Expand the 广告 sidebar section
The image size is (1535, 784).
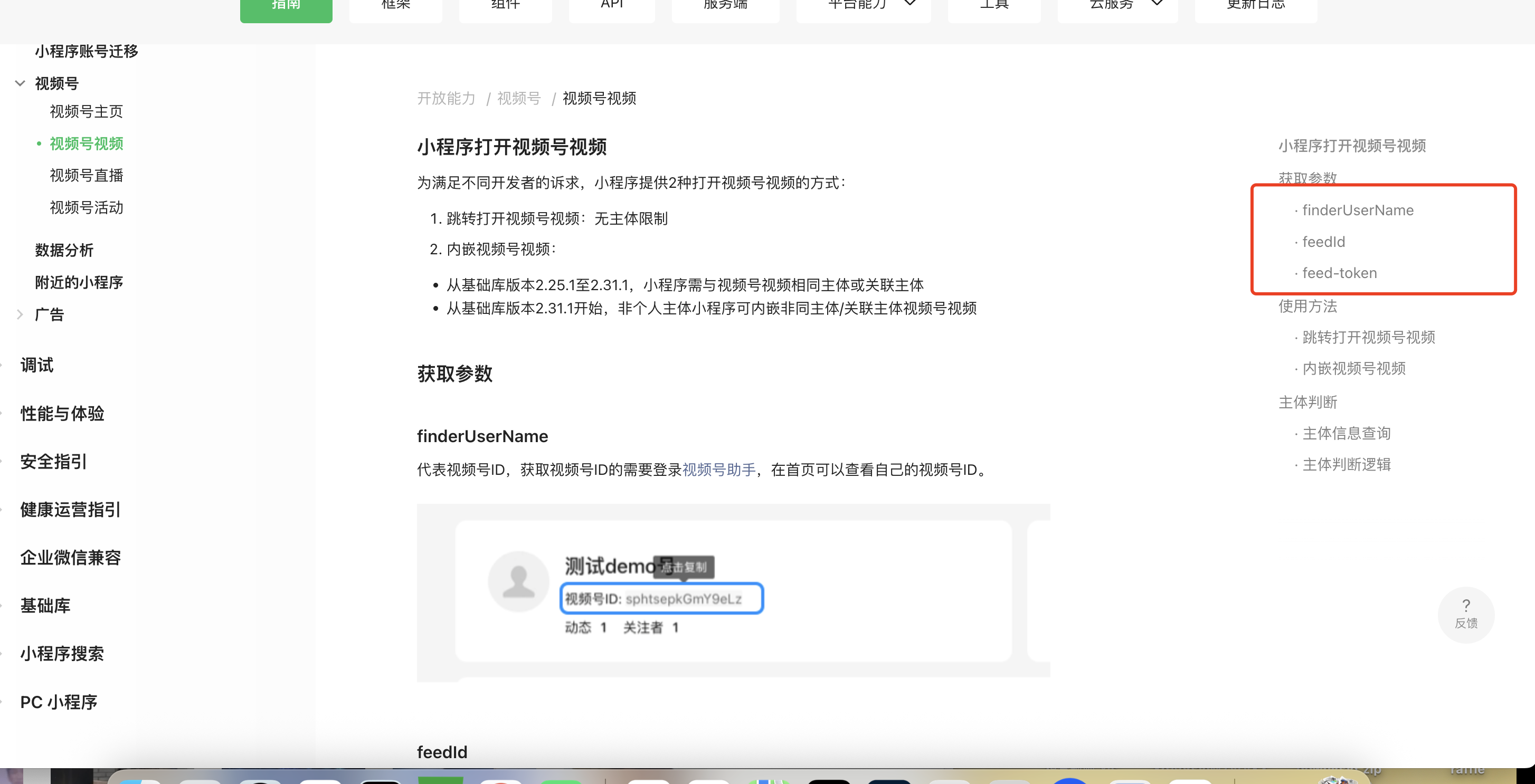click(x=20, y=314)
